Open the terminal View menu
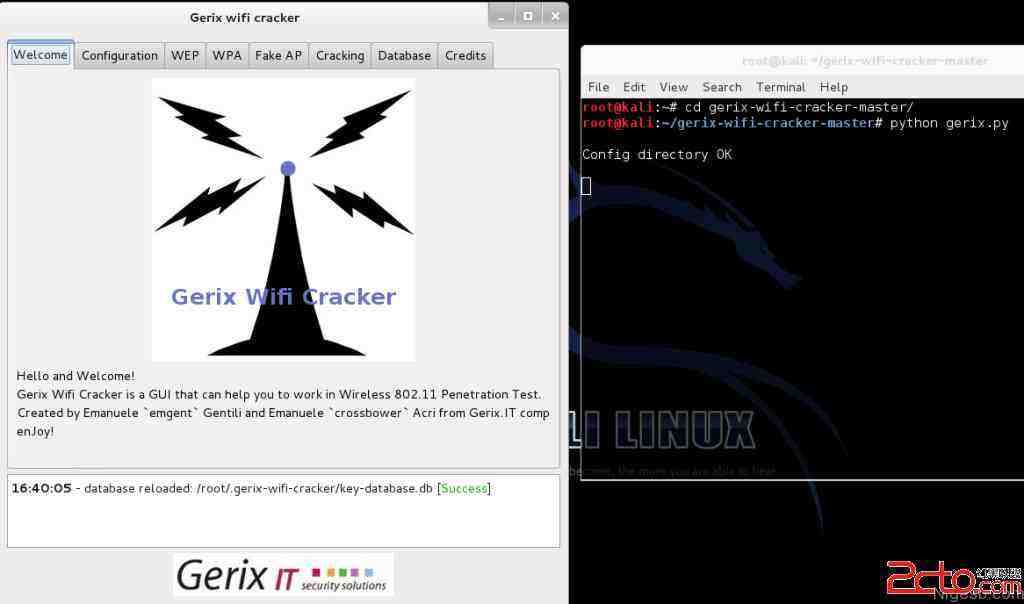 tap(673, 87)
